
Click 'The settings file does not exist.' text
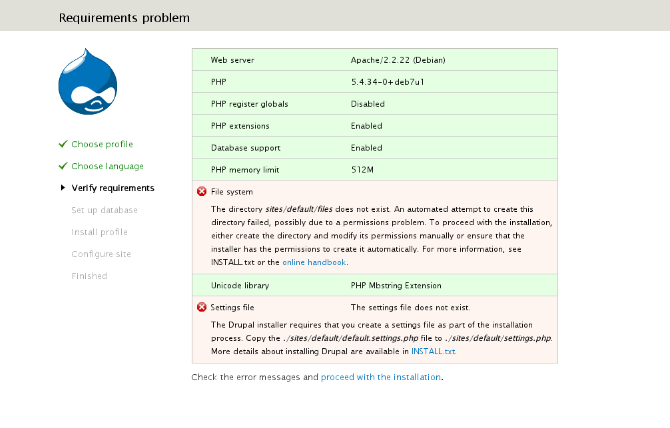(410, 308)
